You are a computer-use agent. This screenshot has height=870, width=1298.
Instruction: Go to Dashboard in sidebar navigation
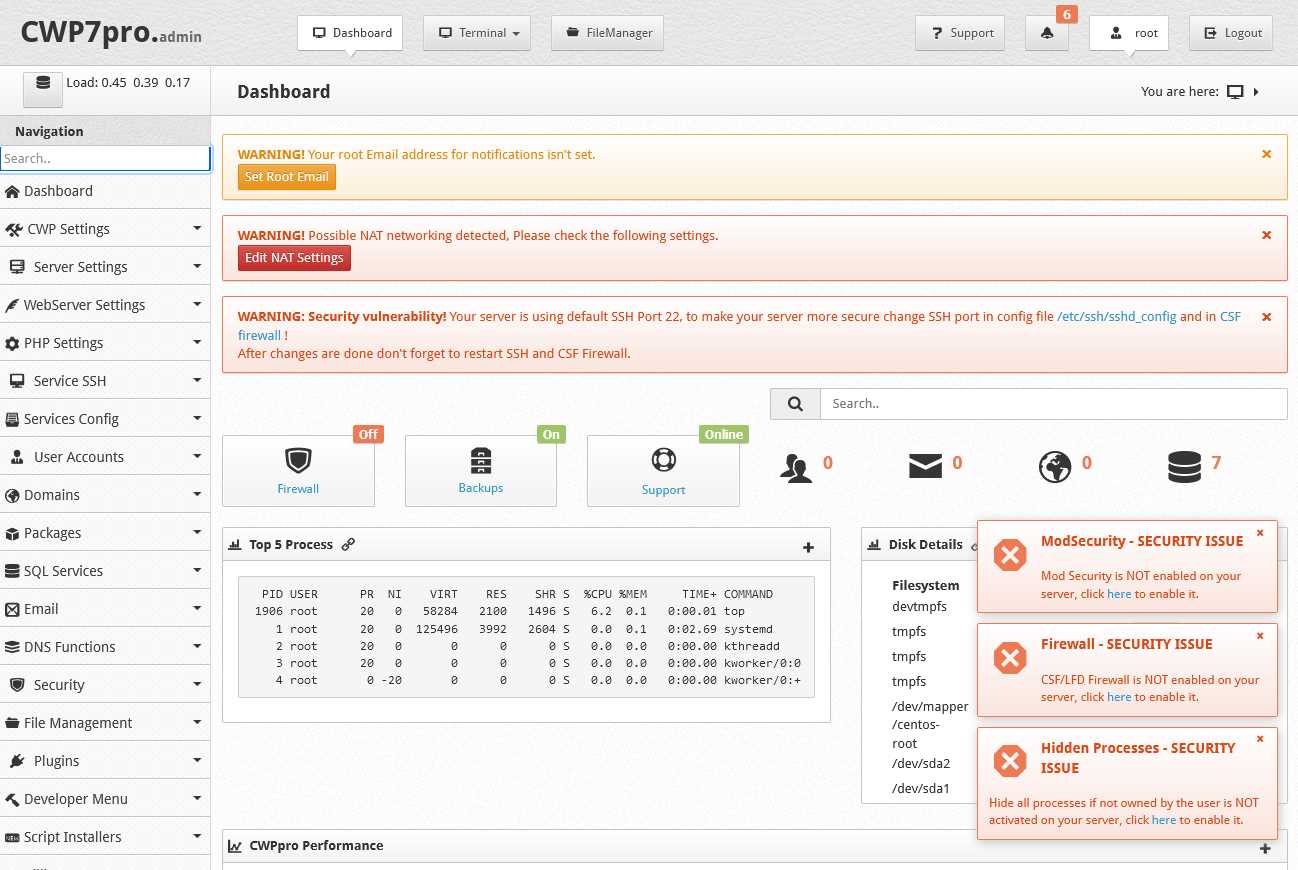[105, 191]
